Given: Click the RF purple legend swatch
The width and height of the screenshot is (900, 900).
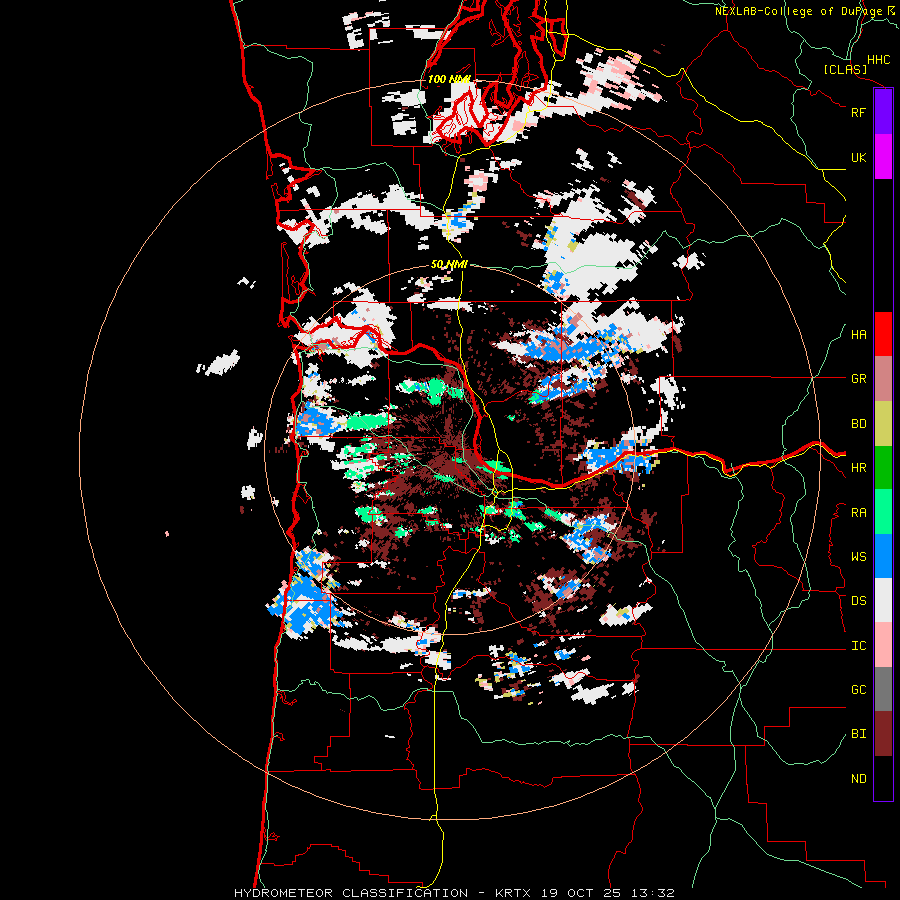Looking at the screenshot, I should [x=883, y=112].
